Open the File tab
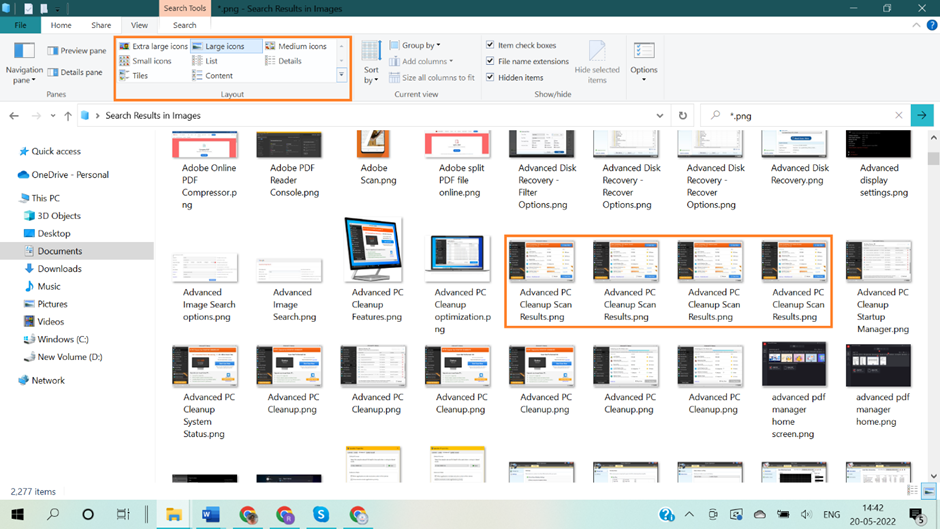This screenshot has width=940, height=529. click(20, 25)
